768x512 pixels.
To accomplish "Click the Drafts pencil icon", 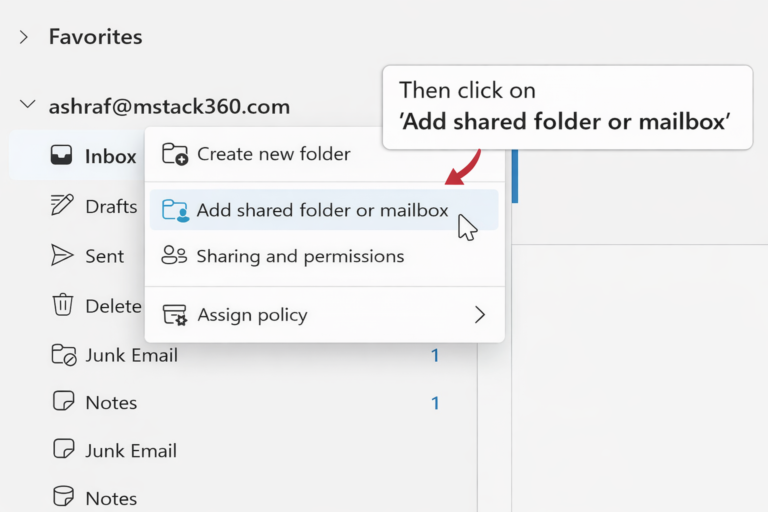I will [62, 206].
